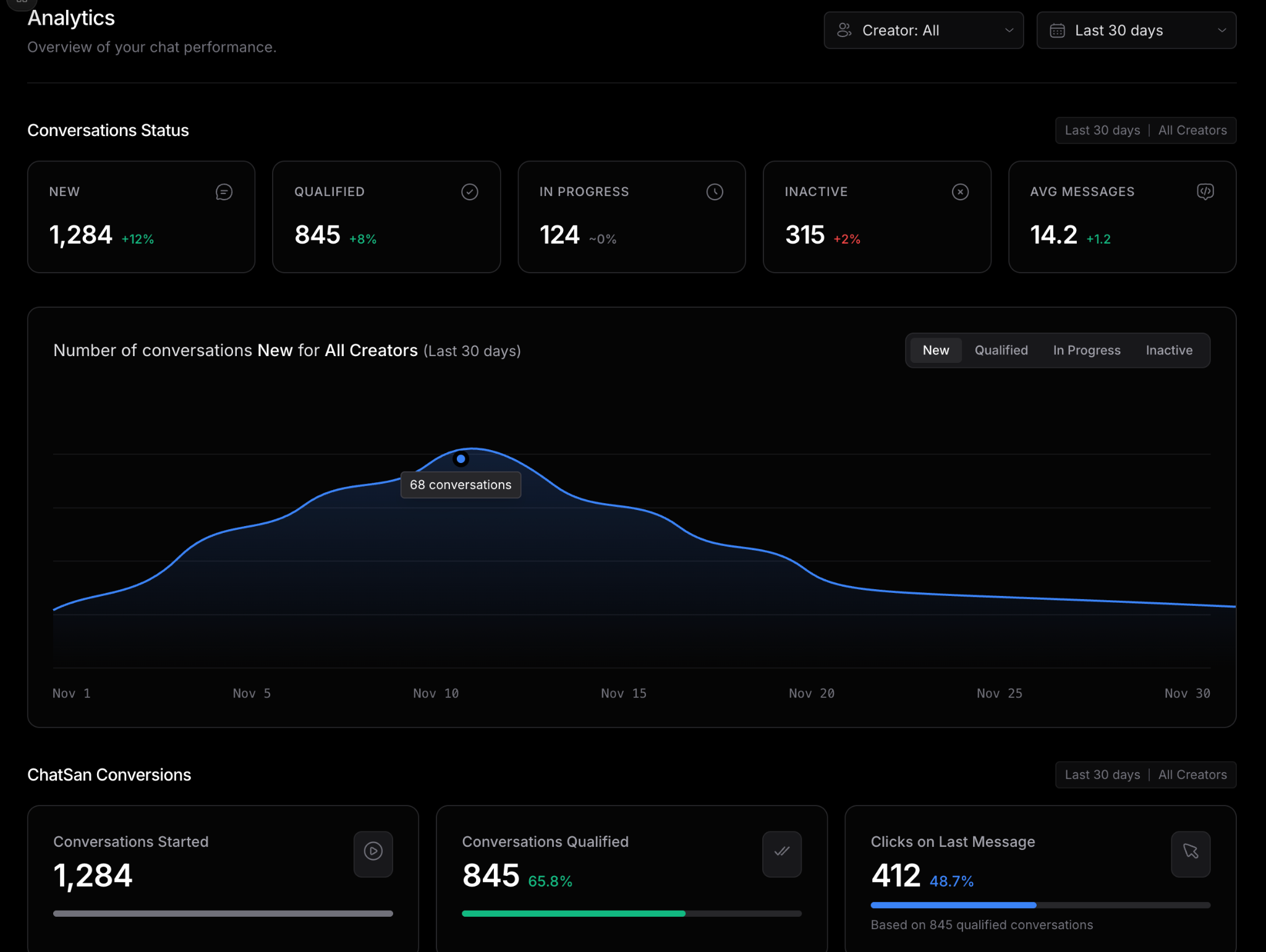Screen dimensions: 1266x952
Task: Click the cursor icon on Clicks on Last Message
Action: click(1191, 851)
